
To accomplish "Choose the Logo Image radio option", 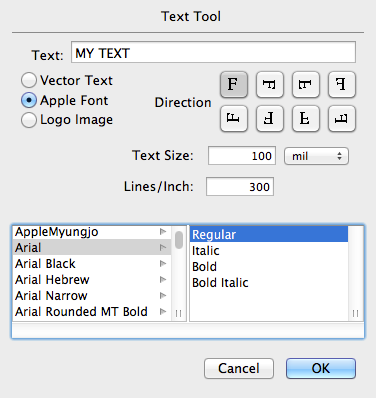I will click(x=29, y=120).
